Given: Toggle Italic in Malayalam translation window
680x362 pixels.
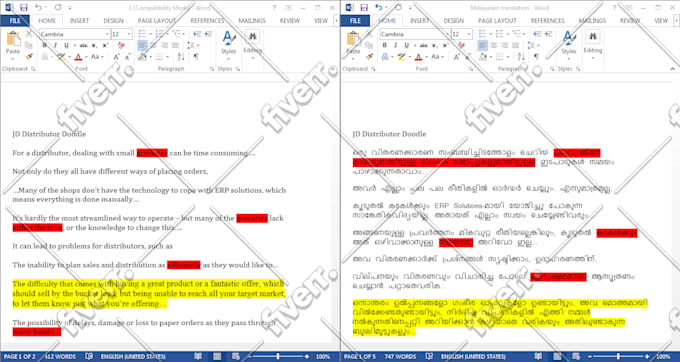Looking at the screenshot, I should (395, 46).
